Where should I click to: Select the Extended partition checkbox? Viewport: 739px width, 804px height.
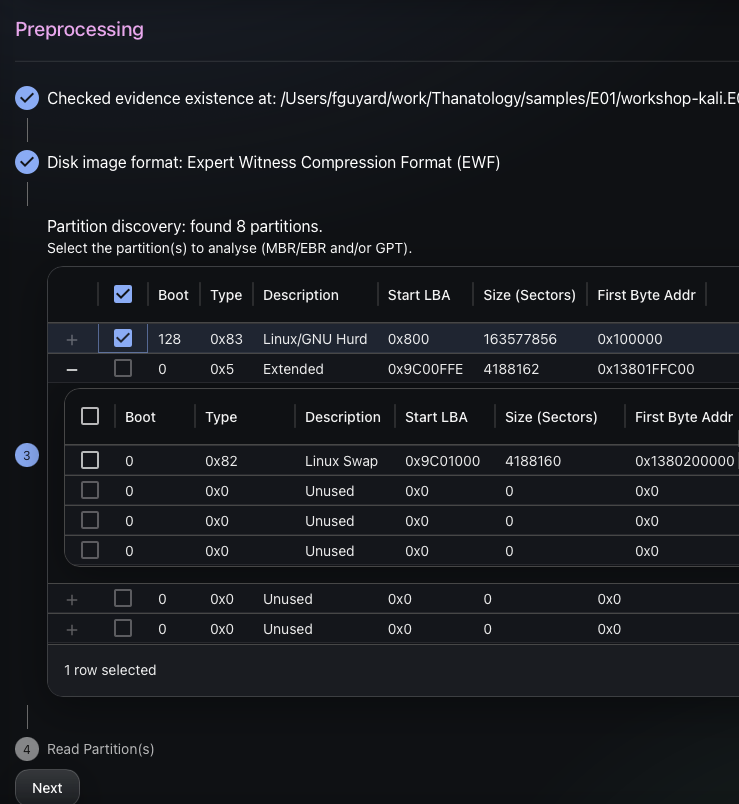(123, 369)
